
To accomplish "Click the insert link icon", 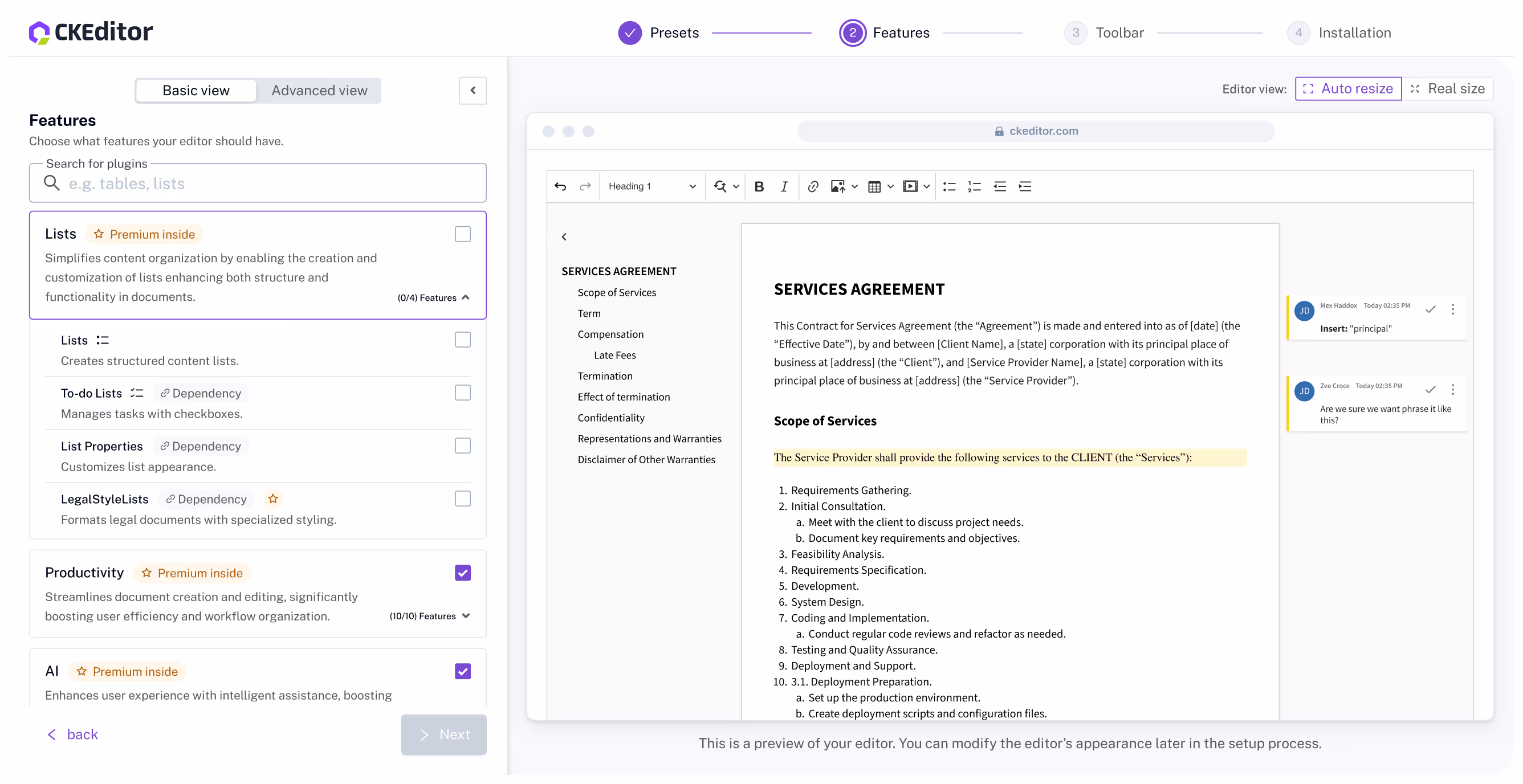I will point(813,187).
